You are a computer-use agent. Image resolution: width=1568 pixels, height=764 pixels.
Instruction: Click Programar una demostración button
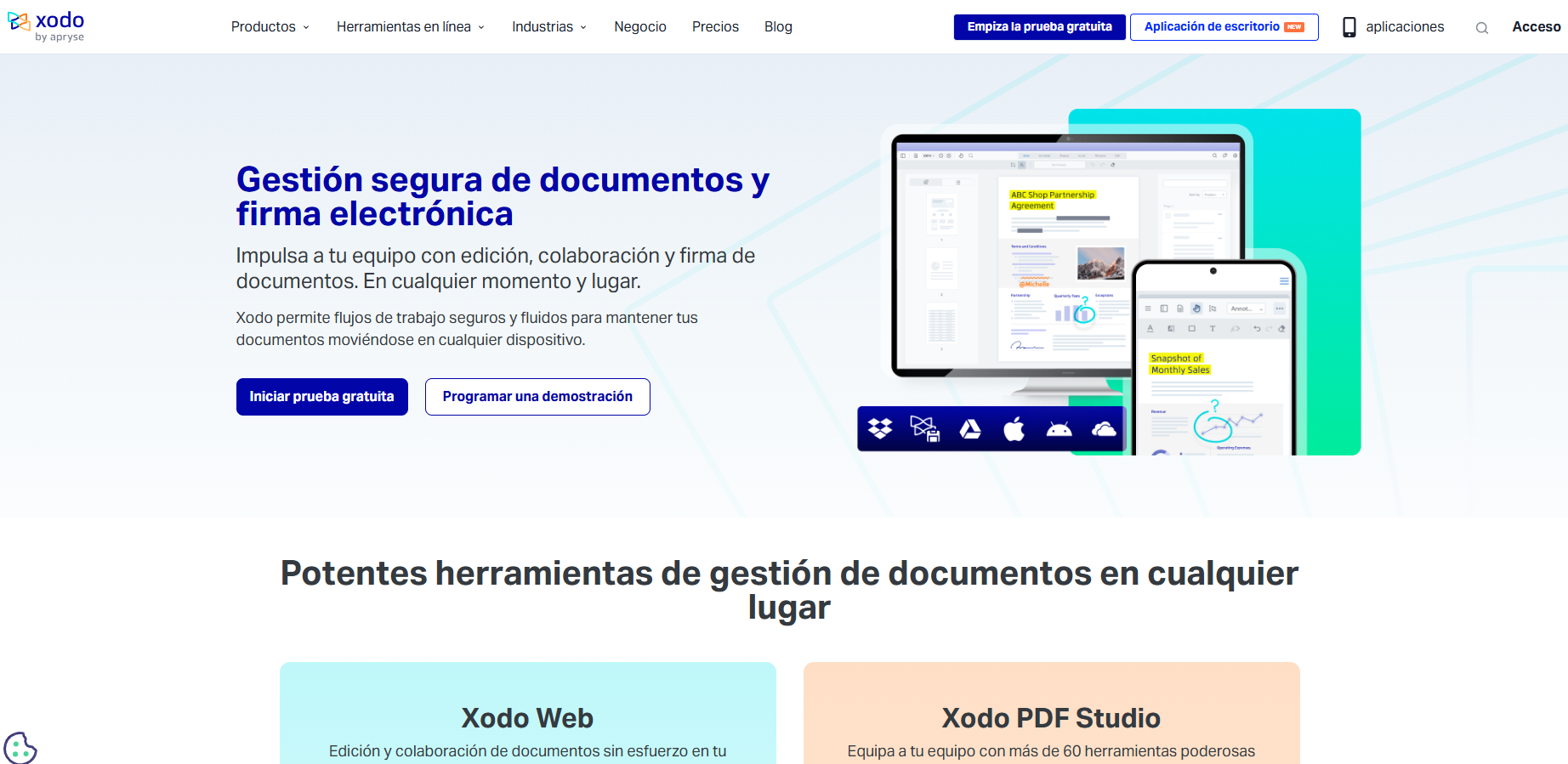pyautogui.click(x=537, y=397)
